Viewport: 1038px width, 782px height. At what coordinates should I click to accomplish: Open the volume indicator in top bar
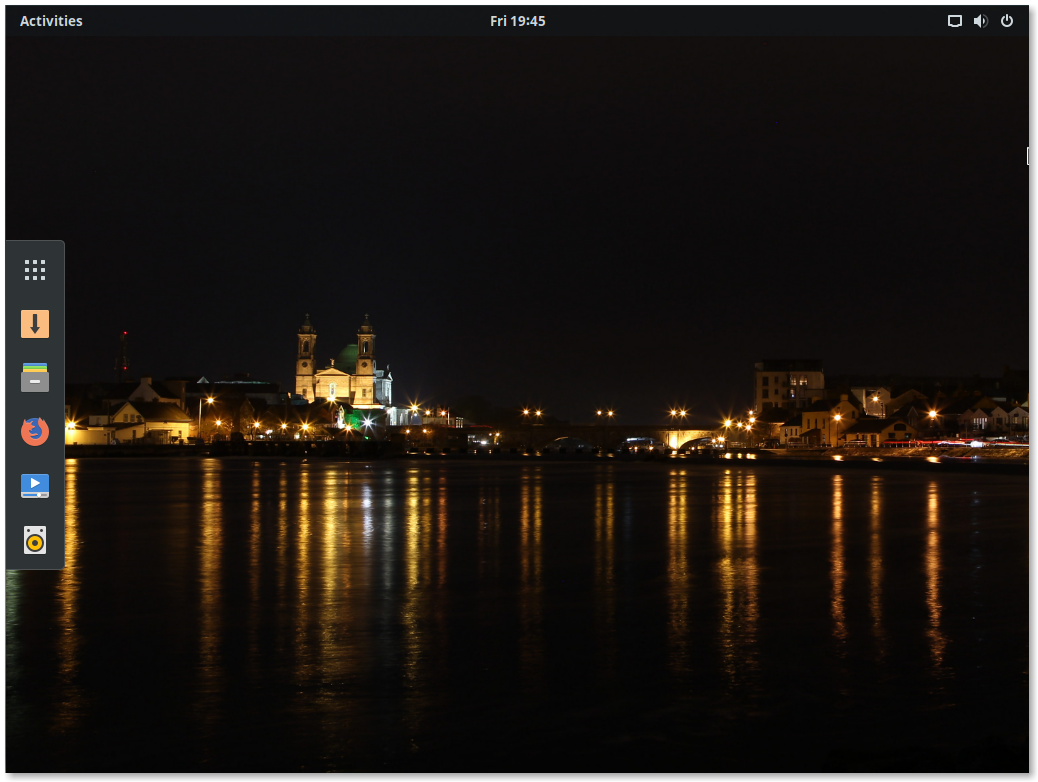click(980, 21)
